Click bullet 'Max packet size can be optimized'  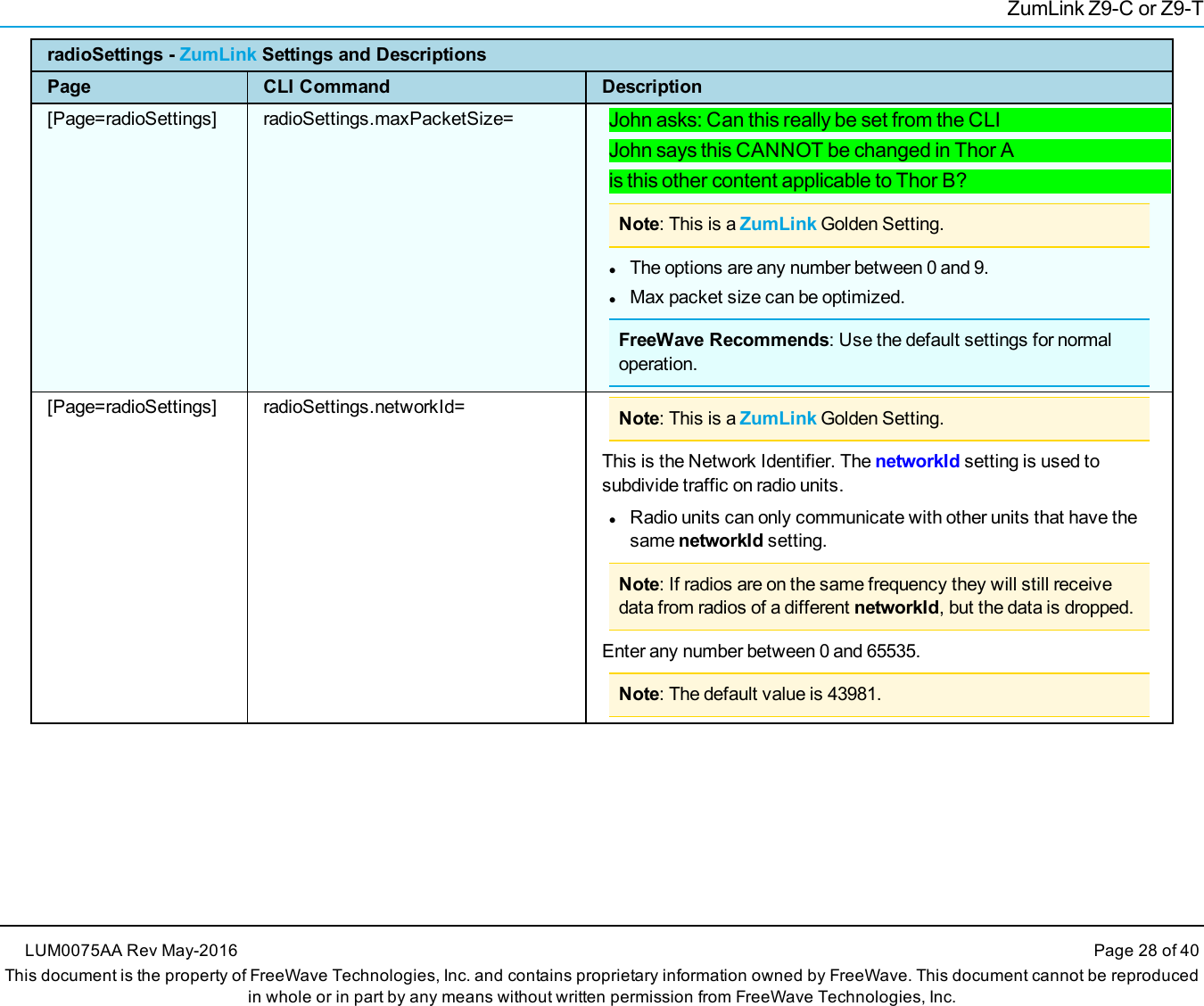(x=767, y=297)
